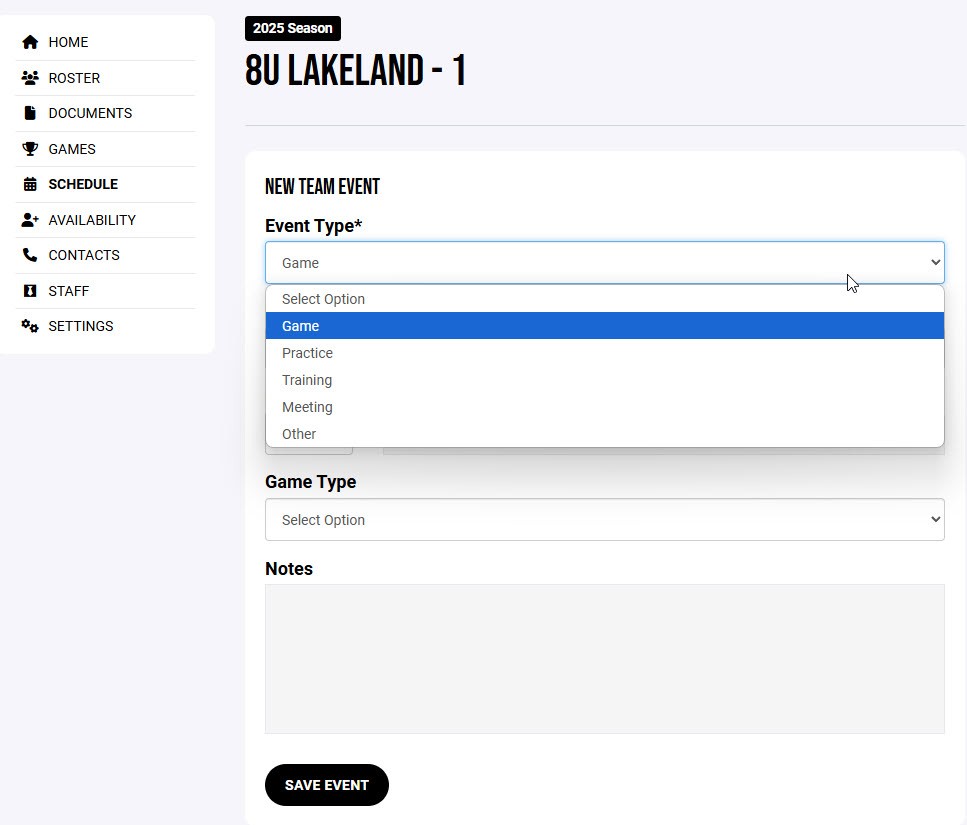This screenshot has height=825, width=967.
Task: Pick the Game option in dropdown list
Action: click(x=301, y=326)
